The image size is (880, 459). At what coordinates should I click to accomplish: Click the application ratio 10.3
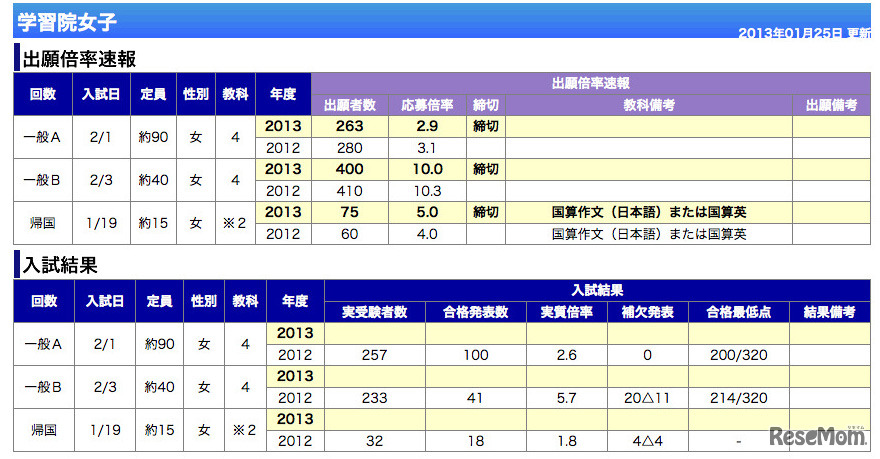[428, 191]
